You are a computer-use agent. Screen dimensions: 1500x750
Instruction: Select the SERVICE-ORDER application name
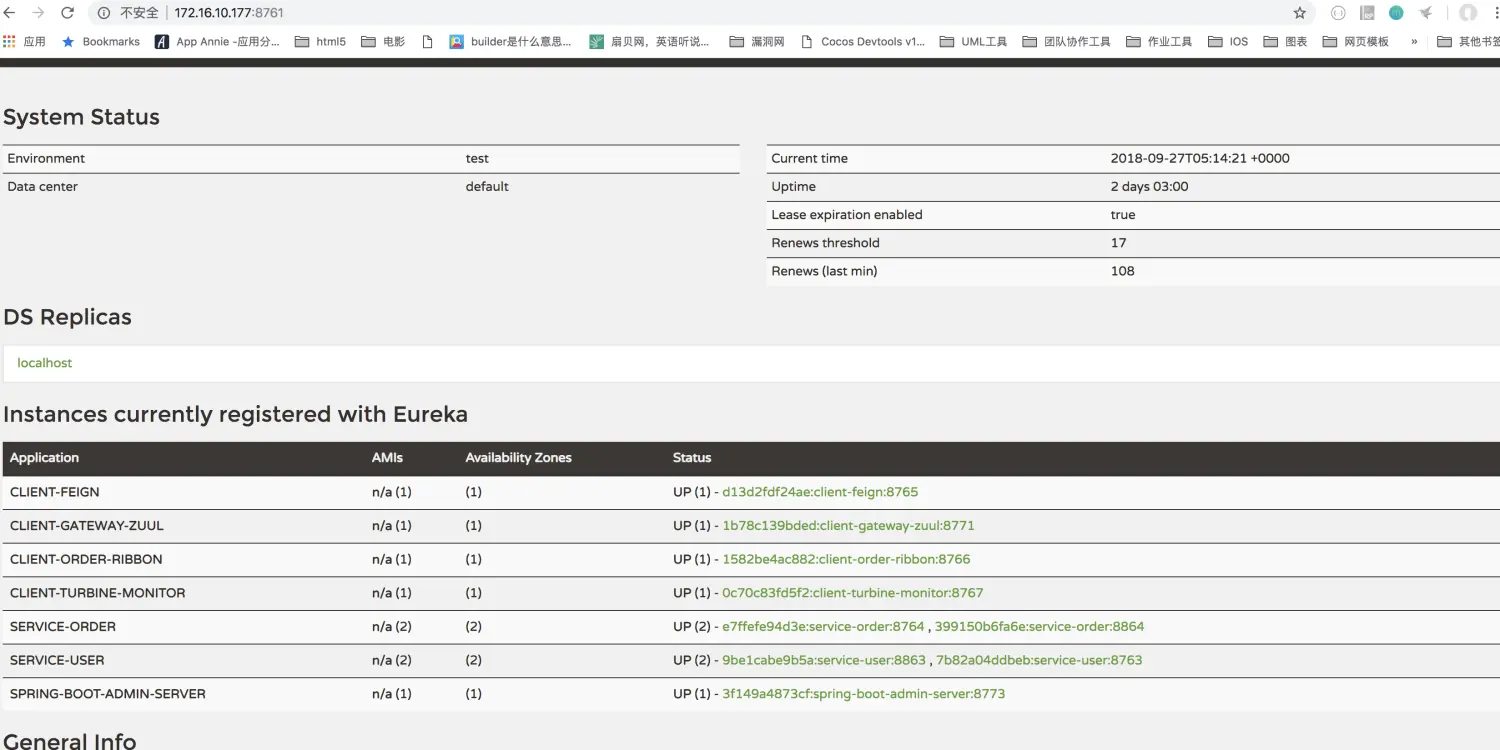pos(62,626)
